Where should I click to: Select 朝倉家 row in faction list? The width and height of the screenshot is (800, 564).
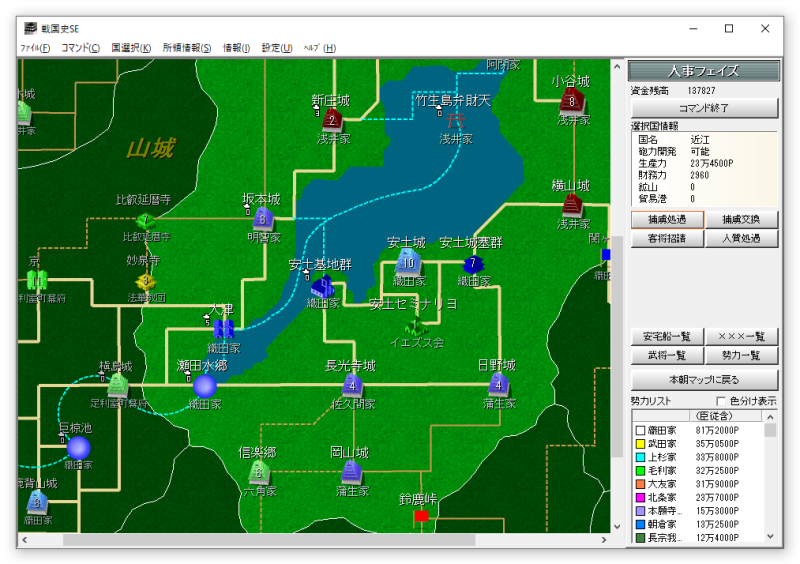tap(698, 524)
